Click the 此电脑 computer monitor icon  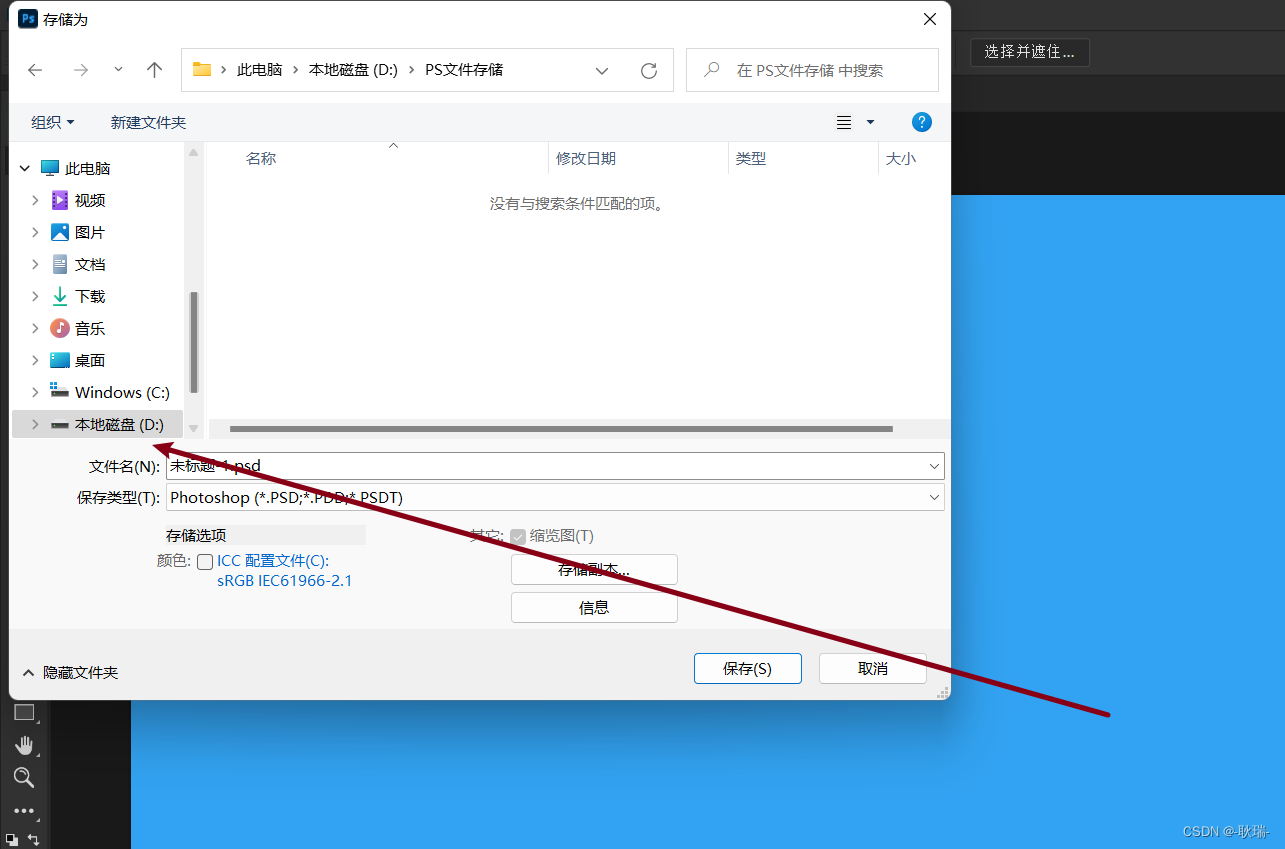50,168
